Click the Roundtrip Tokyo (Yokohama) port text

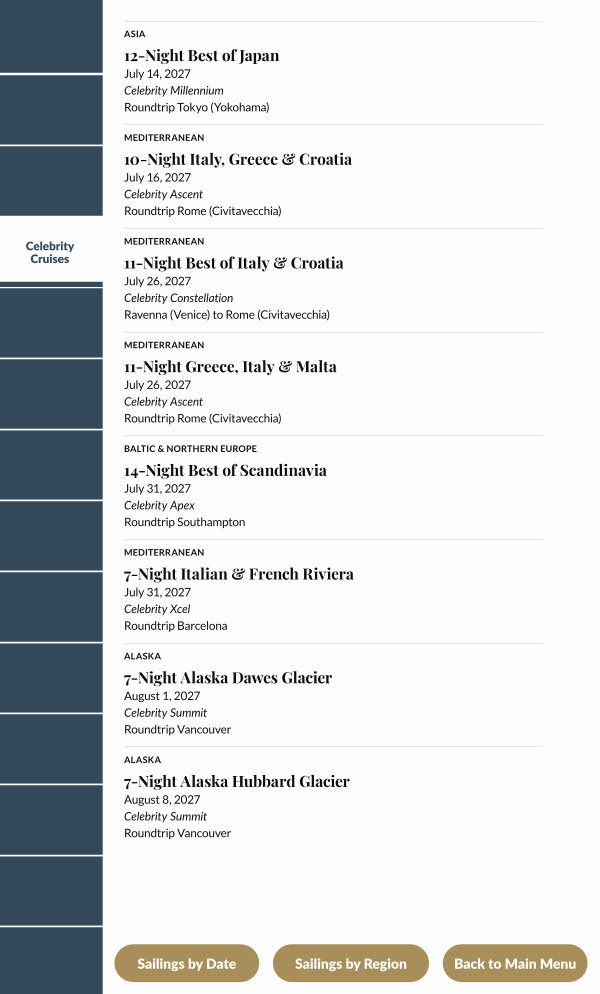point(196,107)
